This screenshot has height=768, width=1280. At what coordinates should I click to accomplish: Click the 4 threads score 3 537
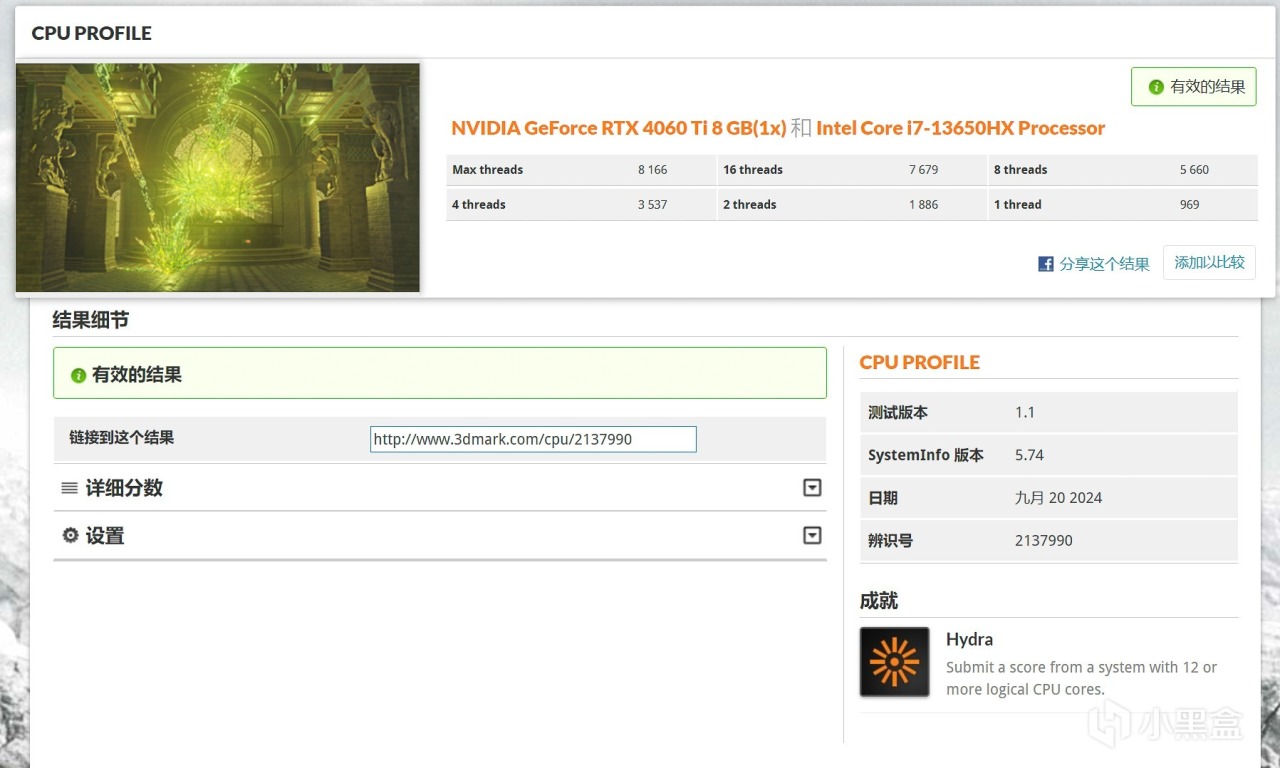point(652,205)
